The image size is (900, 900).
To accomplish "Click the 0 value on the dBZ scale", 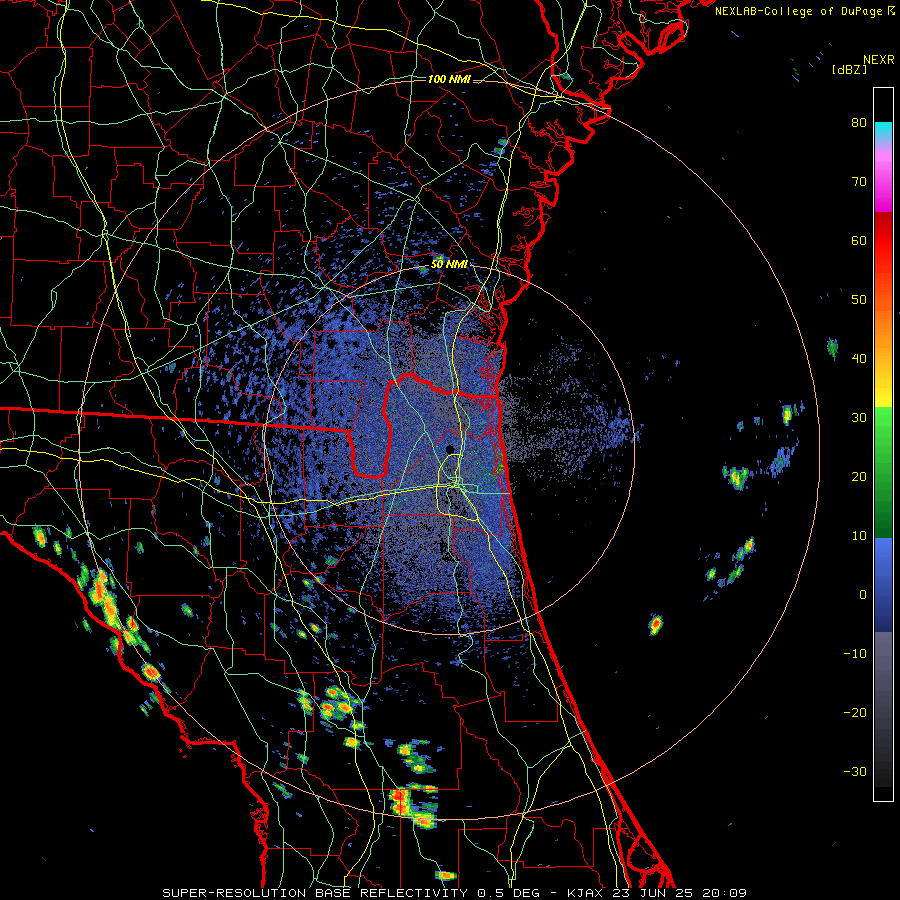I will [x=863, y=595].
